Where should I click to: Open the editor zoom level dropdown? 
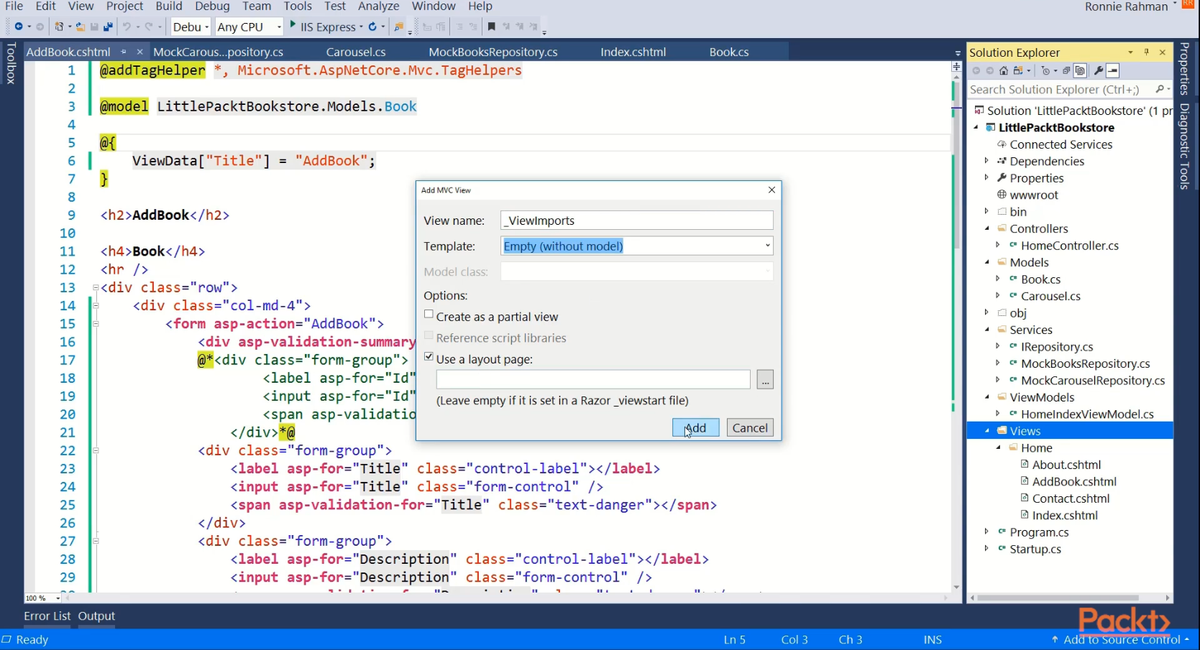pos(56,598)
